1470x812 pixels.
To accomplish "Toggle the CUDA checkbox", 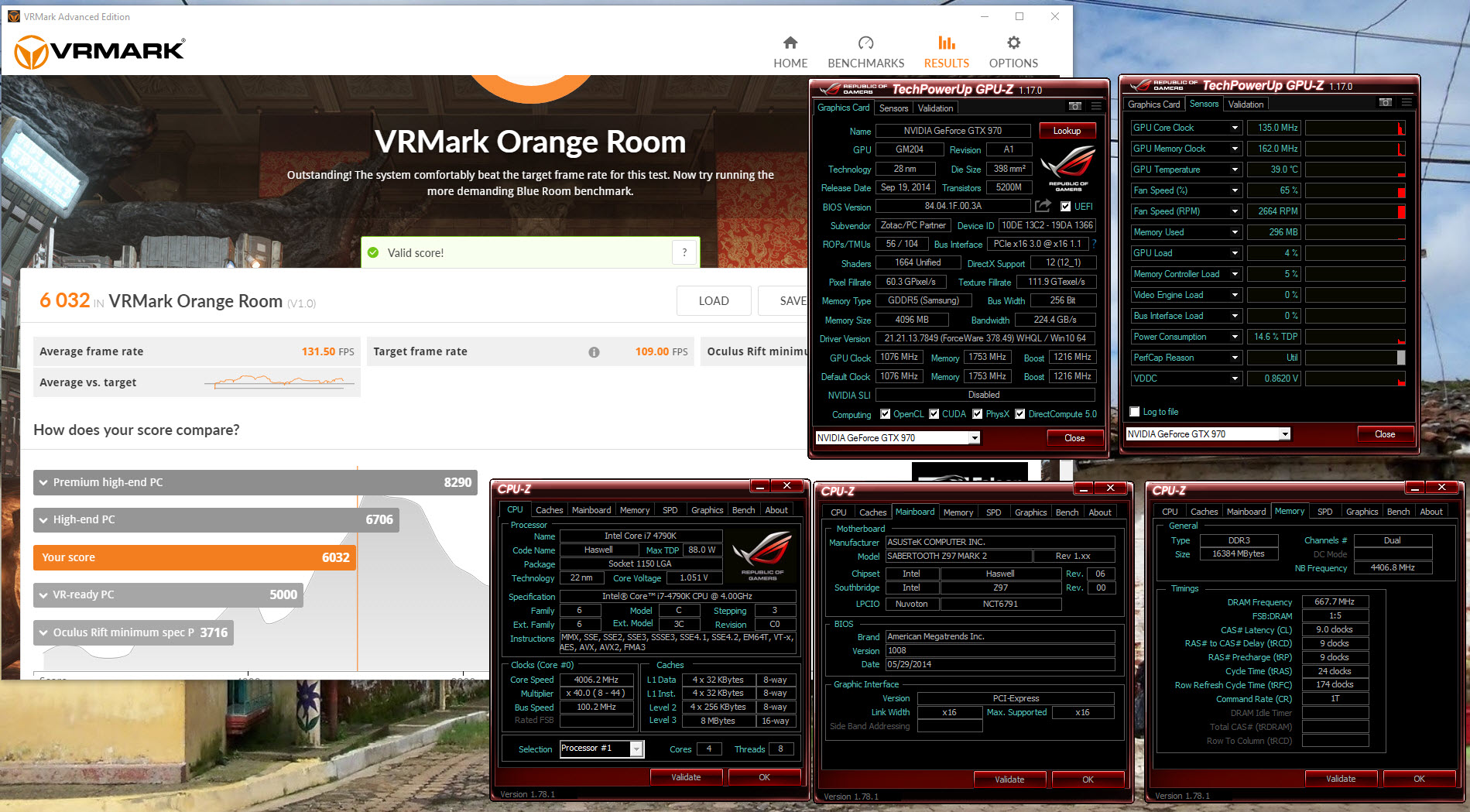I will tap(934, 414).
